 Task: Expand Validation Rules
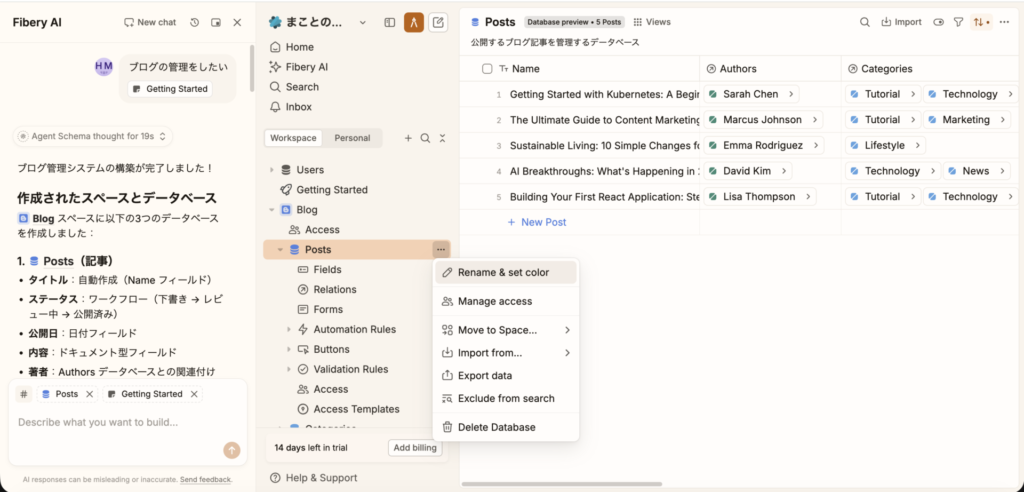pos(289,369)
